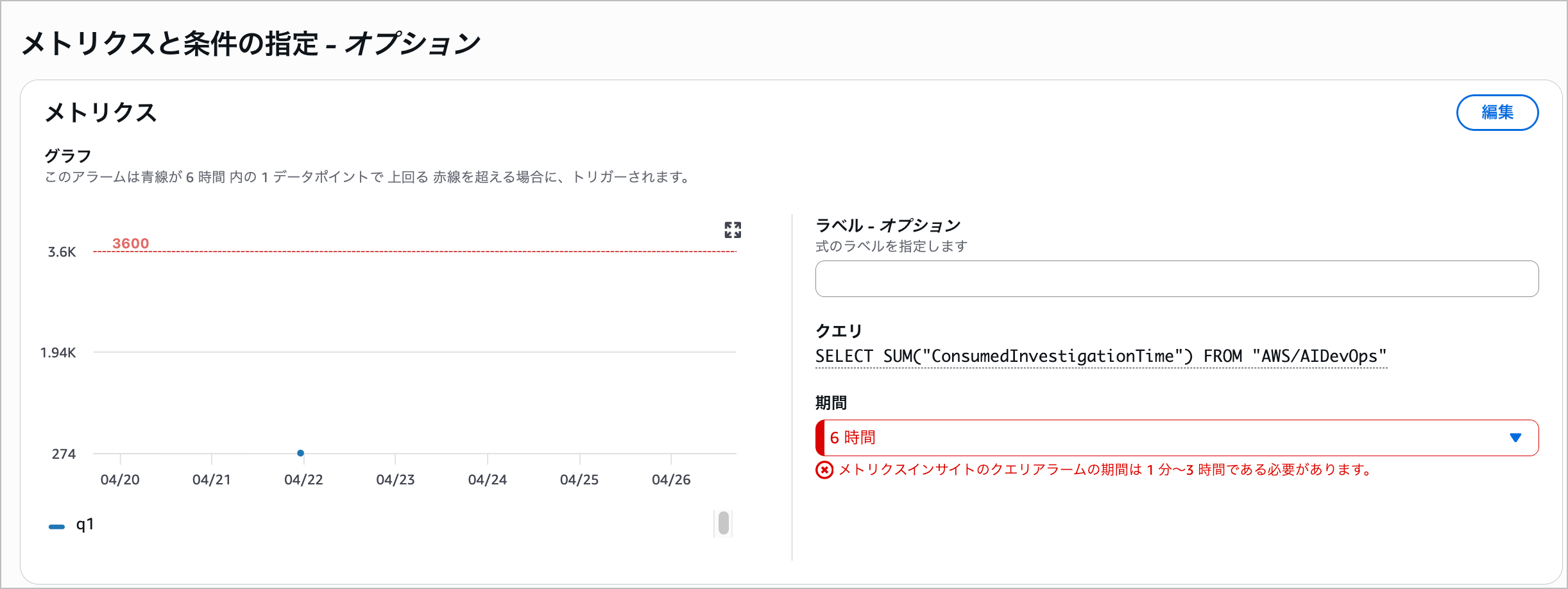Click the 編集 button to edit the metric
Image resolution: width=1568 pixels, height=589 pixels.
point(1497,112)
